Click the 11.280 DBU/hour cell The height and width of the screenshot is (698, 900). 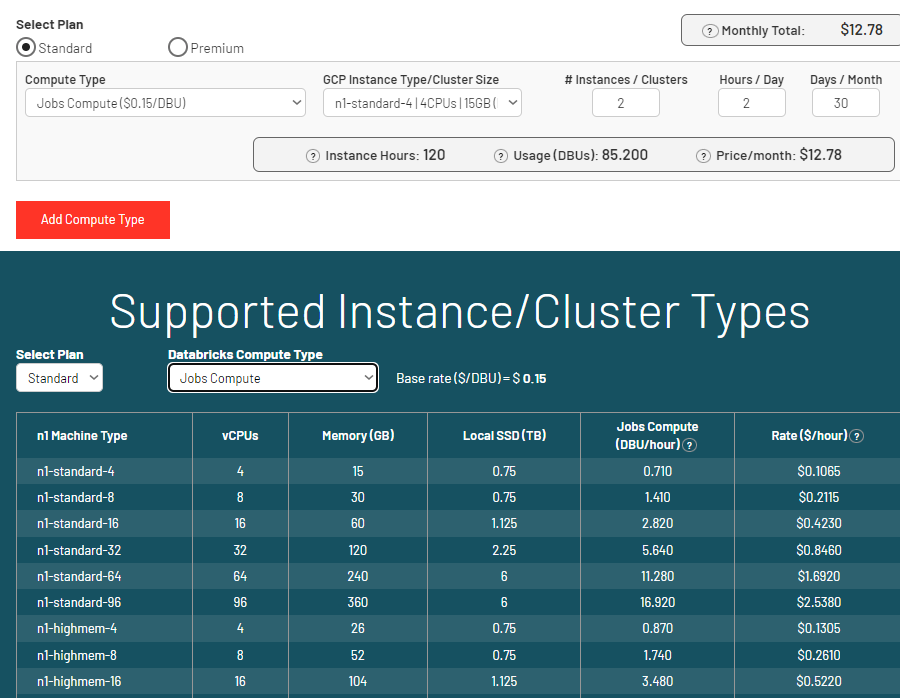(657, 576)
